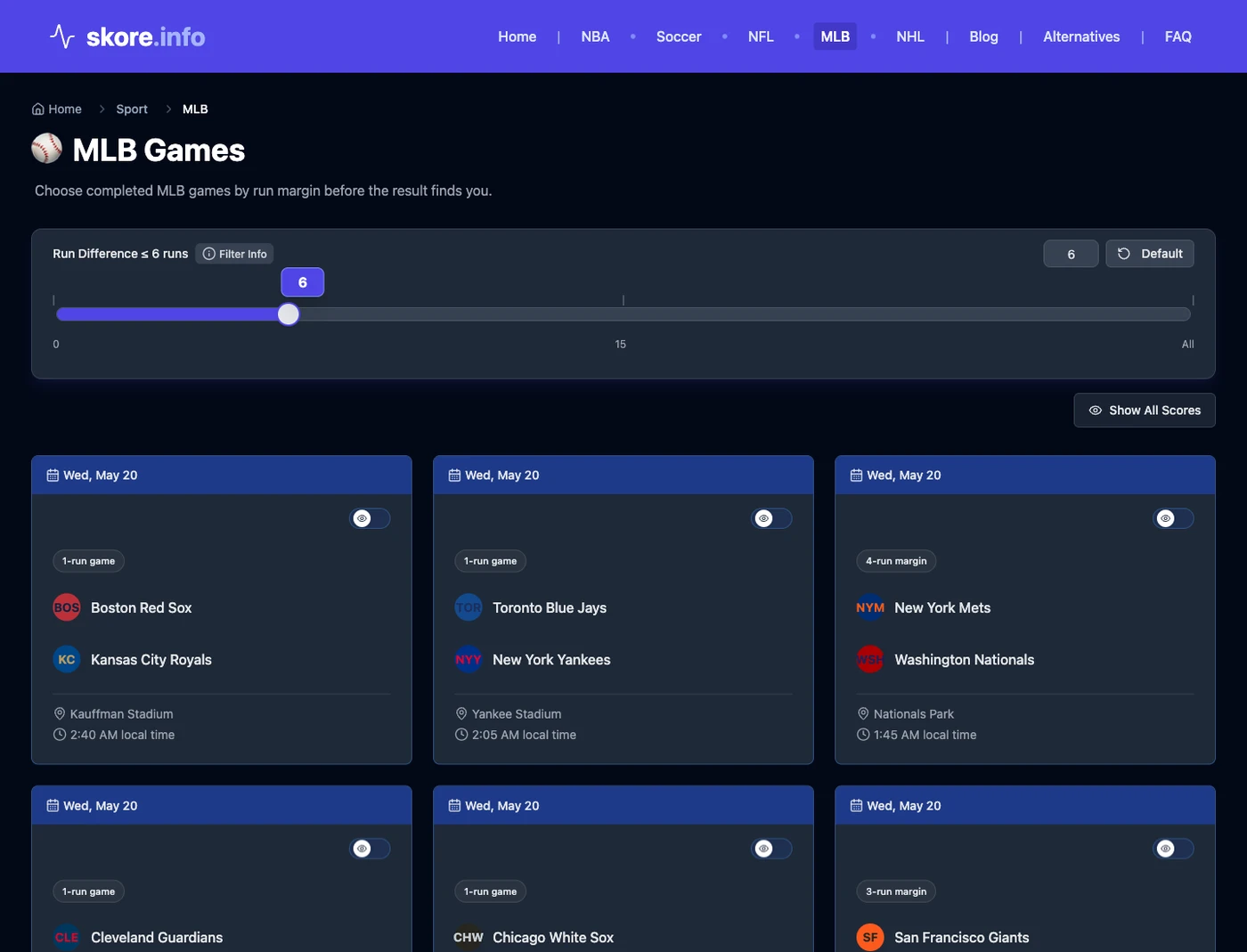Image resolution: width=1247 pixels, height=952 pixels.
Task: Click calendar icon on Cleveland Guardians card
Action: 53,806
